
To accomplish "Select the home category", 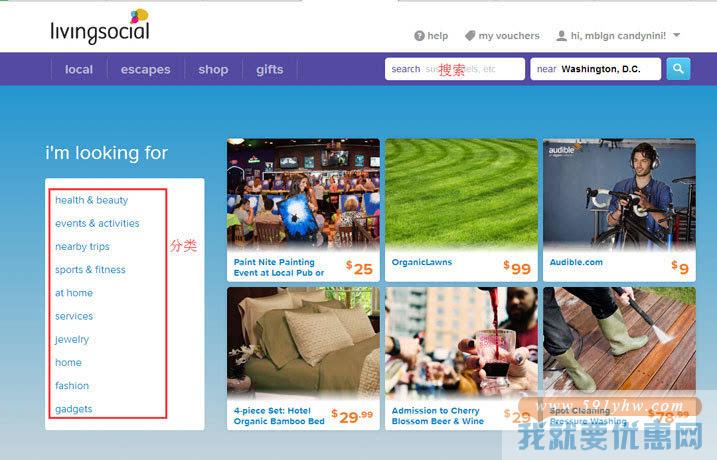I will 68,363.
